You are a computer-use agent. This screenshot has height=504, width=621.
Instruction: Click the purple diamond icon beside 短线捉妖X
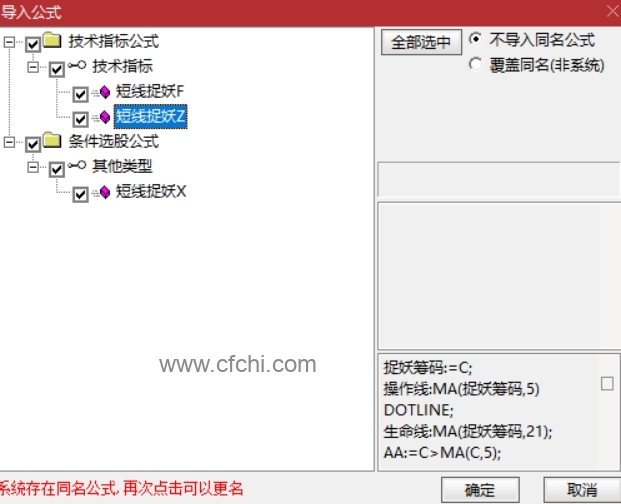(x=105, y=192)
